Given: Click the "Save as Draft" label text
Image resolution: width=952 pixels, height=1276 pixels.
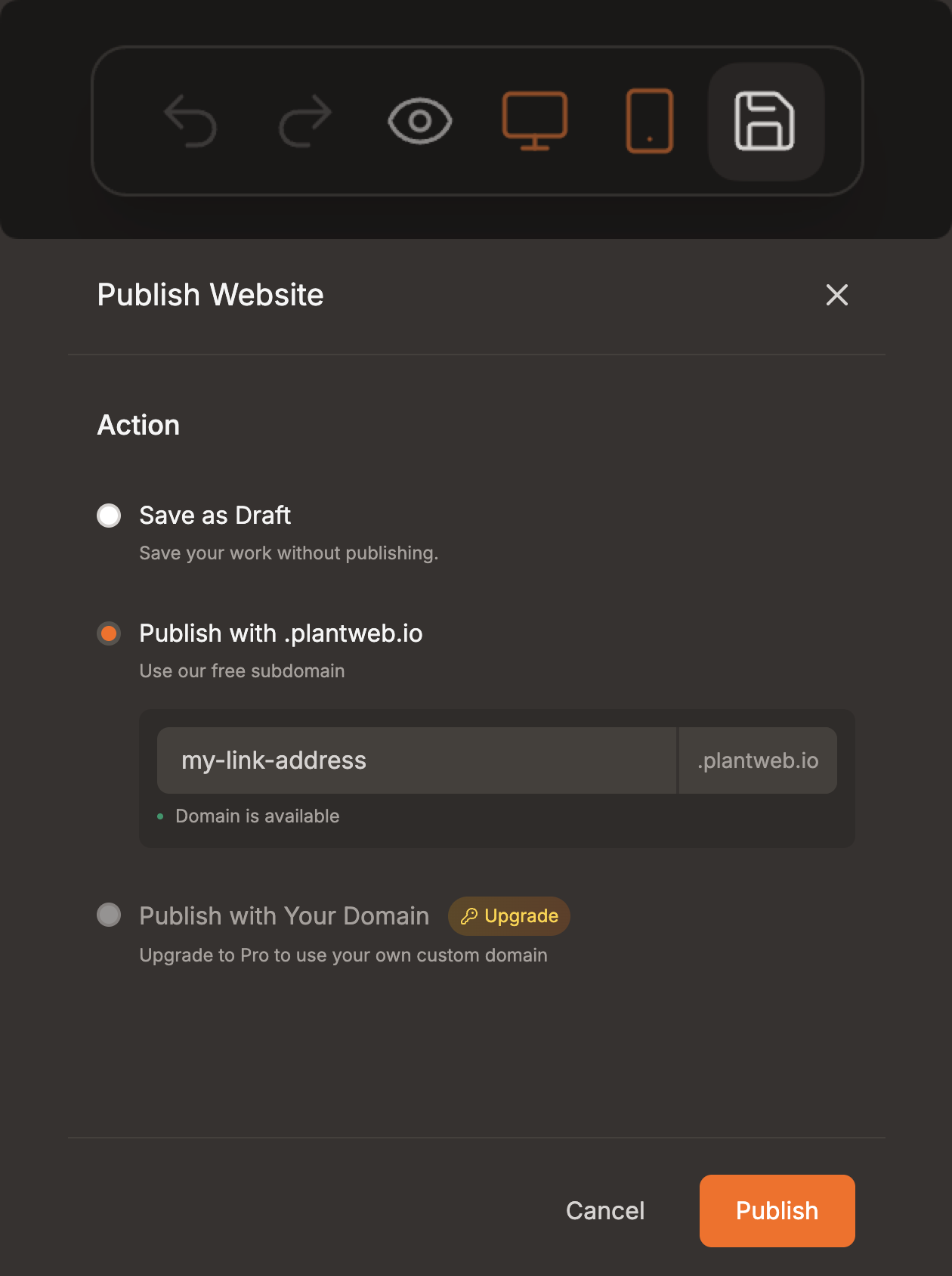Looking at the screenshot, I should coord(215,516).
